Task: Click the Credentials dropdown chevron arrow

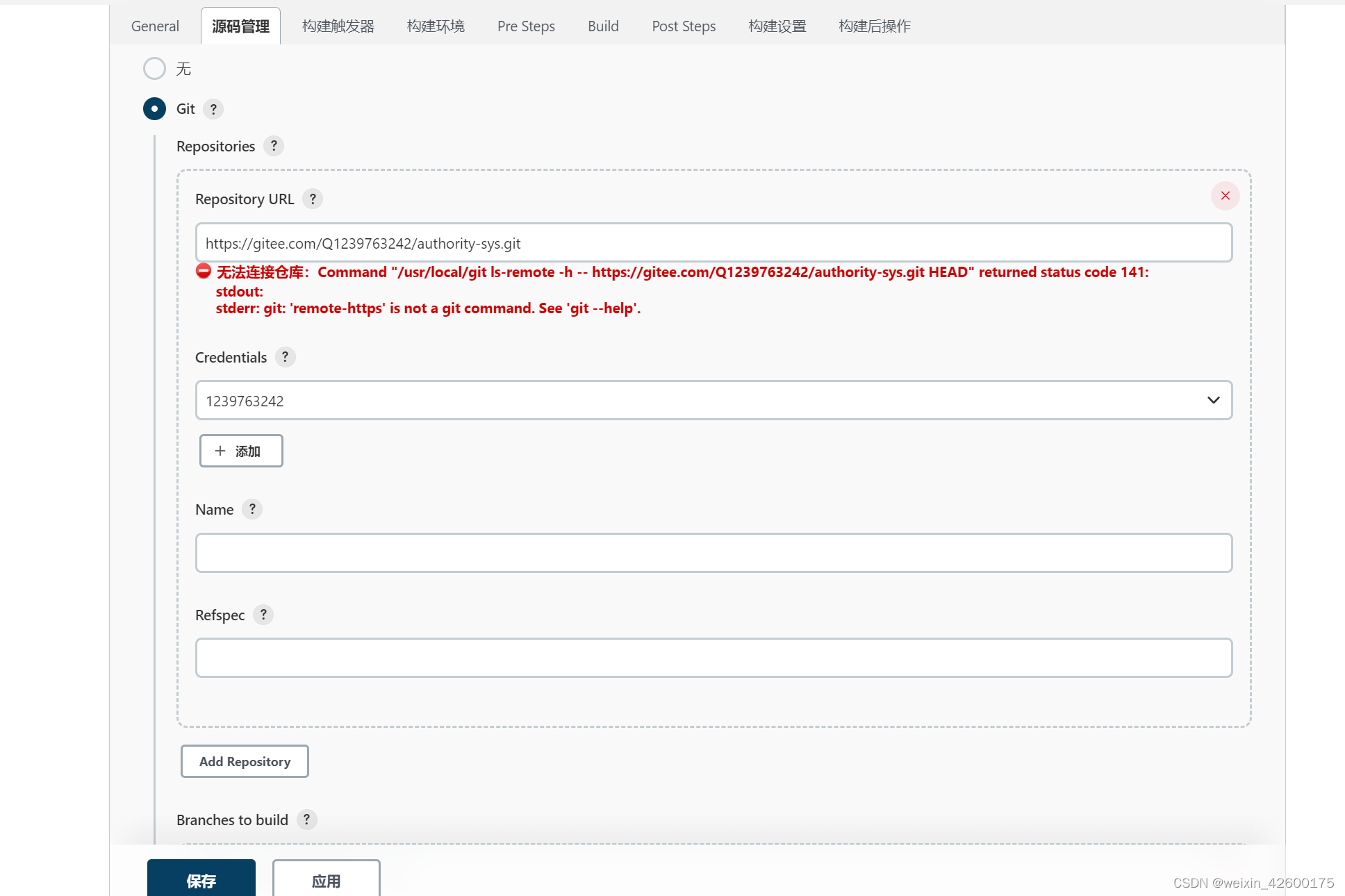Action: [x=1213, y=401]
